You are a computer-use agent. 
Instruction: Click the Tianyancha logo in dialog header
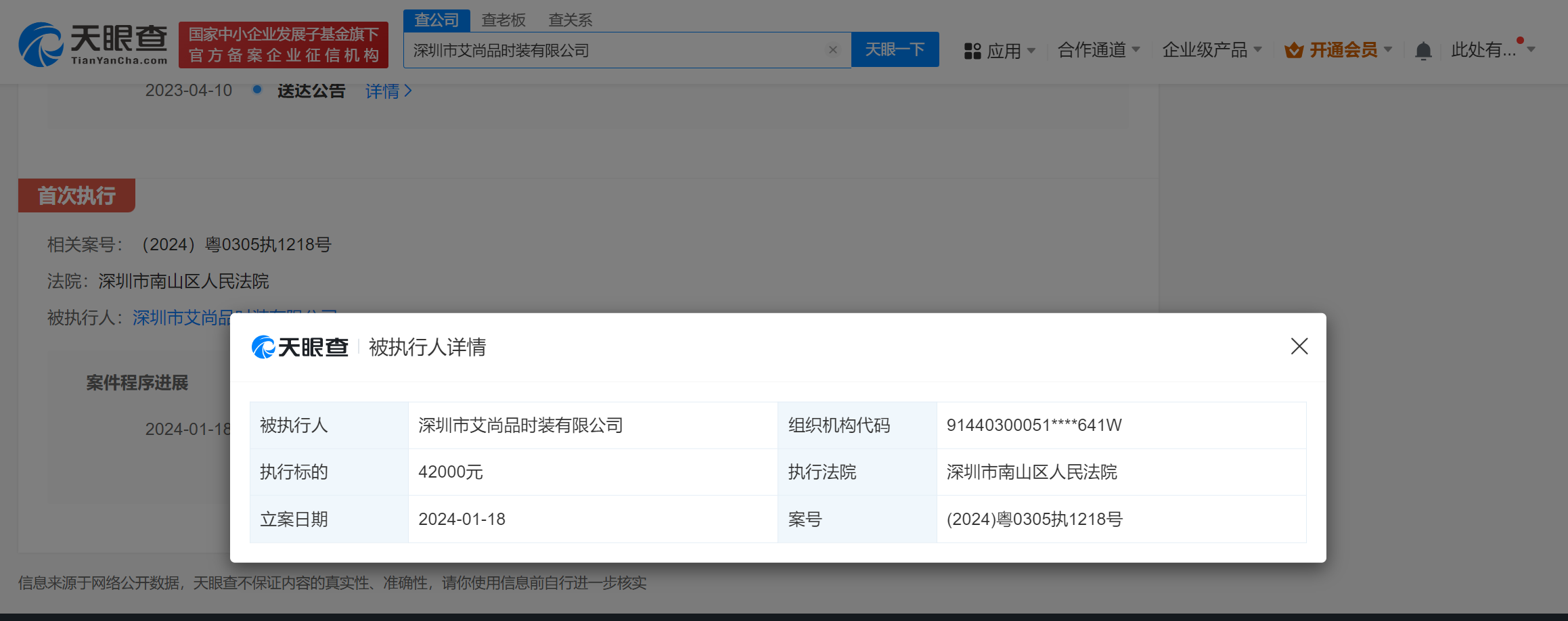click(x=300, y=347)
